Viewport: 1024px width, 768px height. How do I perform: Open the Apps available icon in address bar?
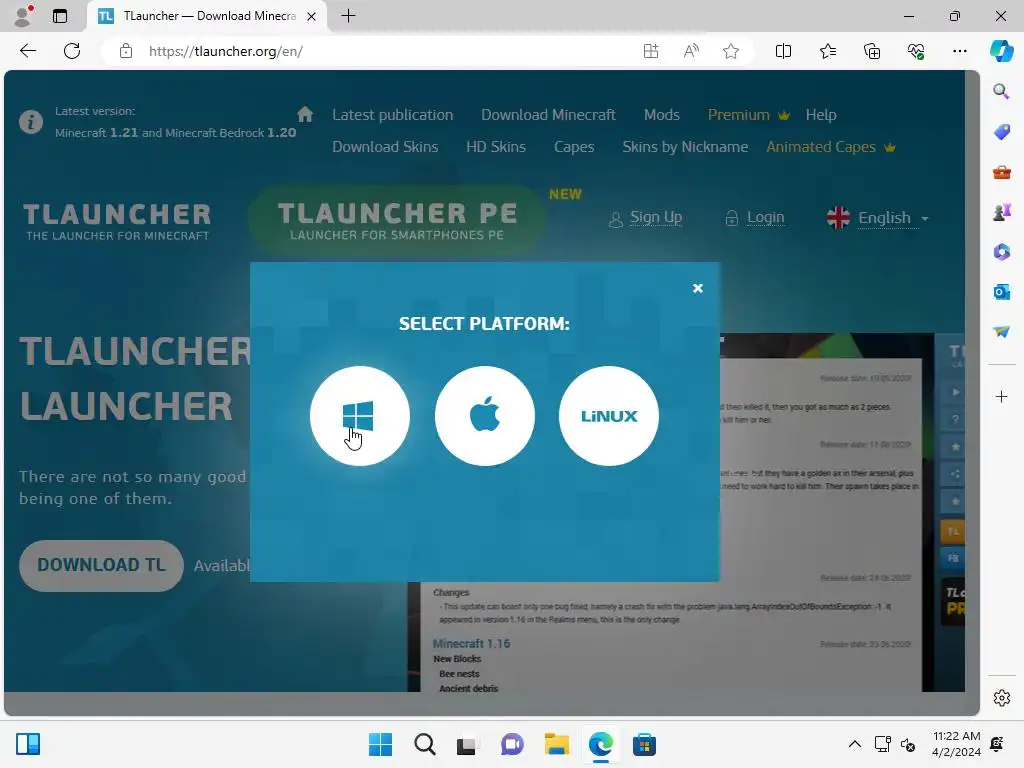click(x=650, y=51)
